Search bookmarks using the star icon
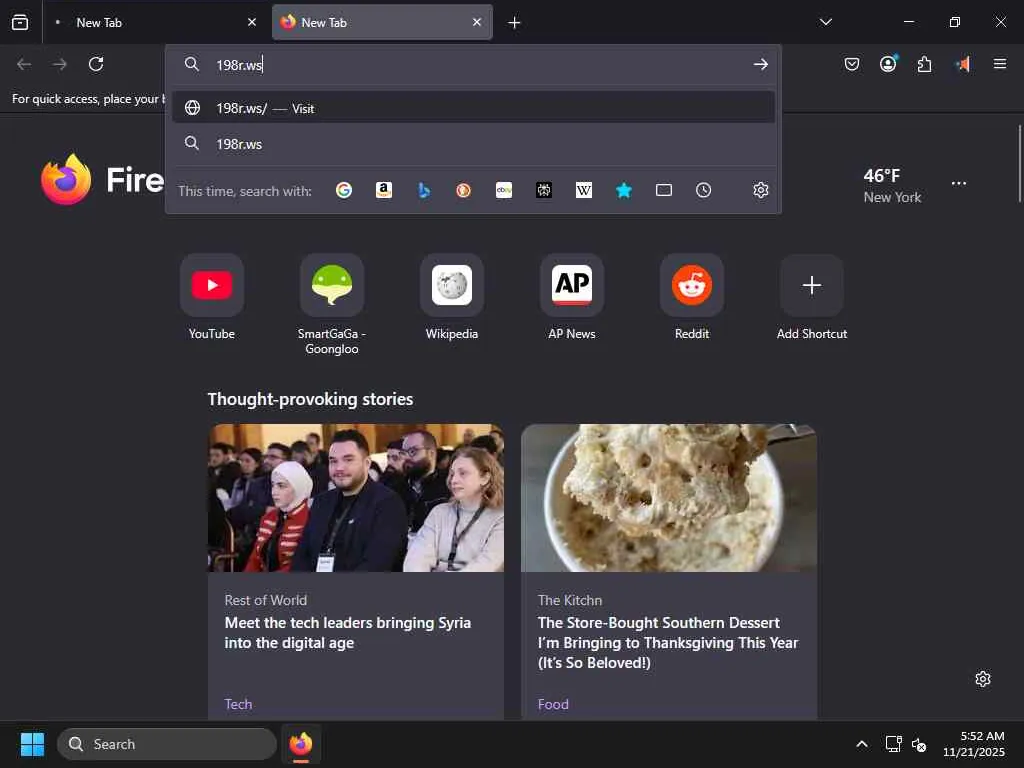 pos(624,190)
